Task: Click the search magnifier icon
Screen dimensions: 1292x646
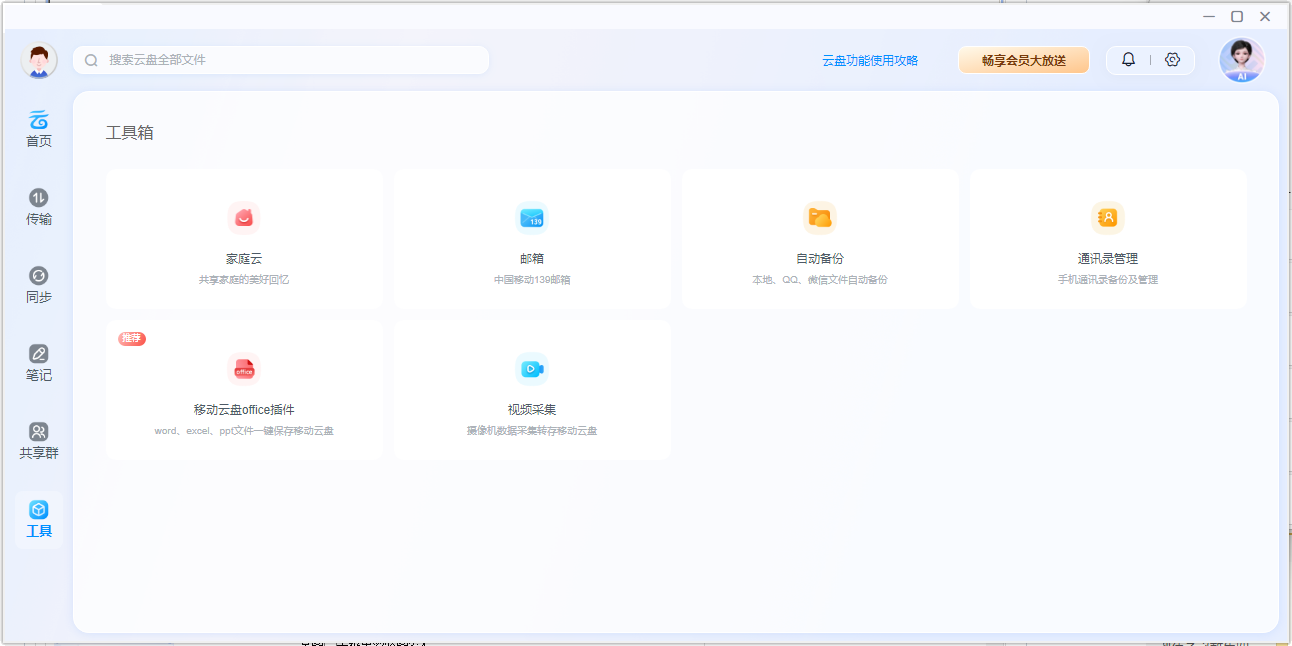Action: (91, 60)
